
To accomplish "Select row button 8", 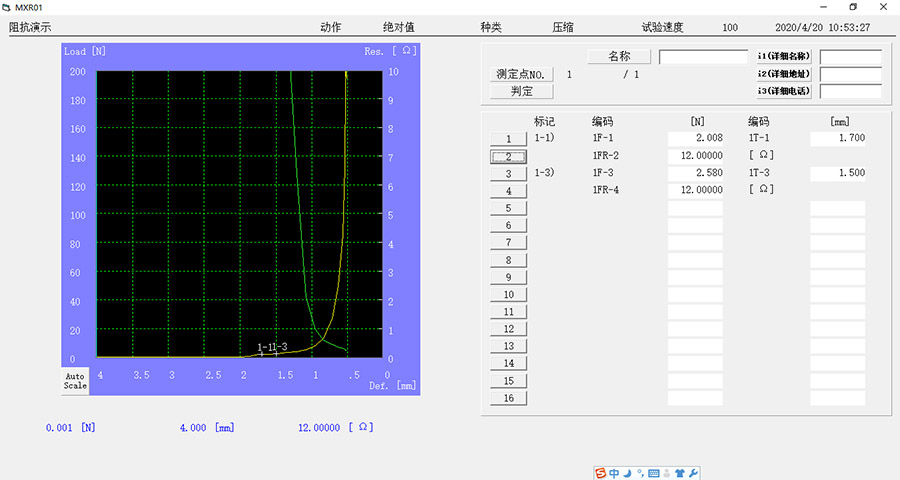I will click(x=509, y=260).
